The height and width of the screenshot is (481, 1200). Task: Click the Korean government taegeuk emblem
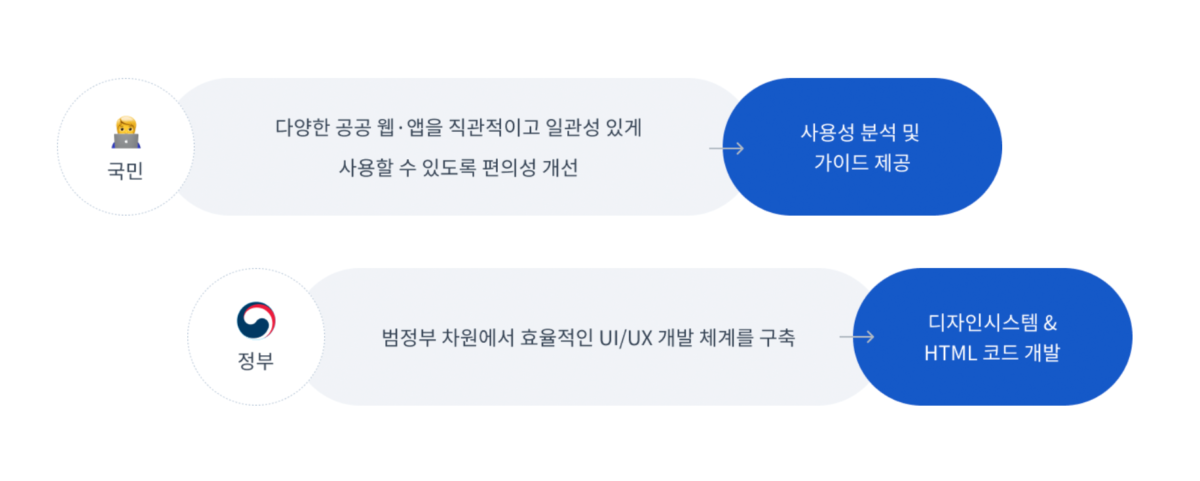(256, 320)
